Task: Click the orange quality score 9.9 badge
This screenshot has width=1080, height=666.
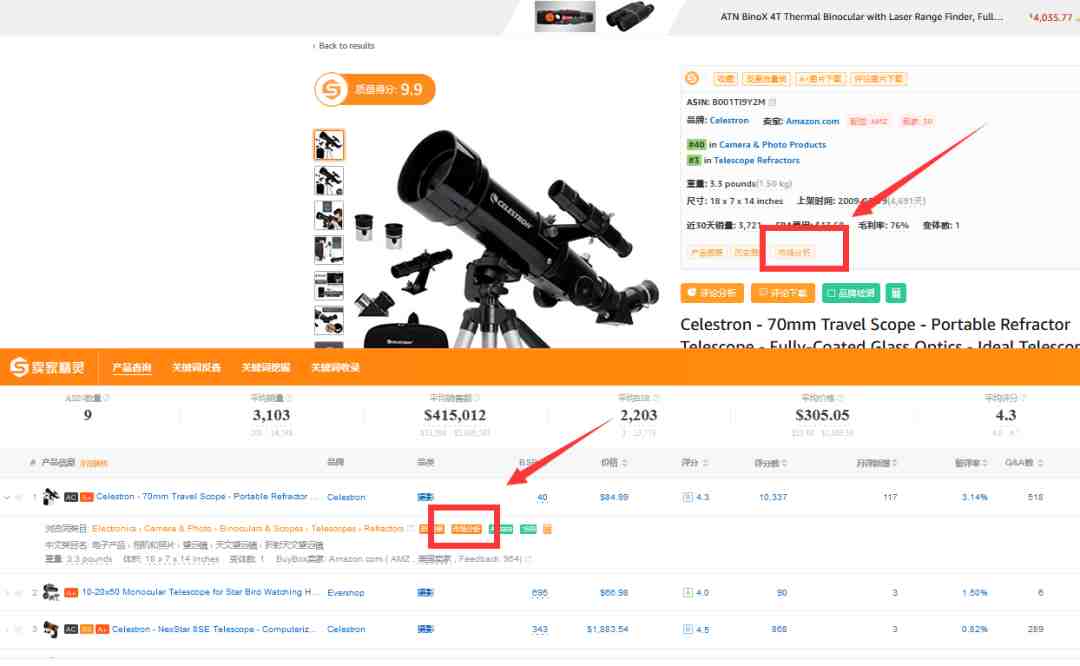Action: pyautogui.click(x=375, y=90)
